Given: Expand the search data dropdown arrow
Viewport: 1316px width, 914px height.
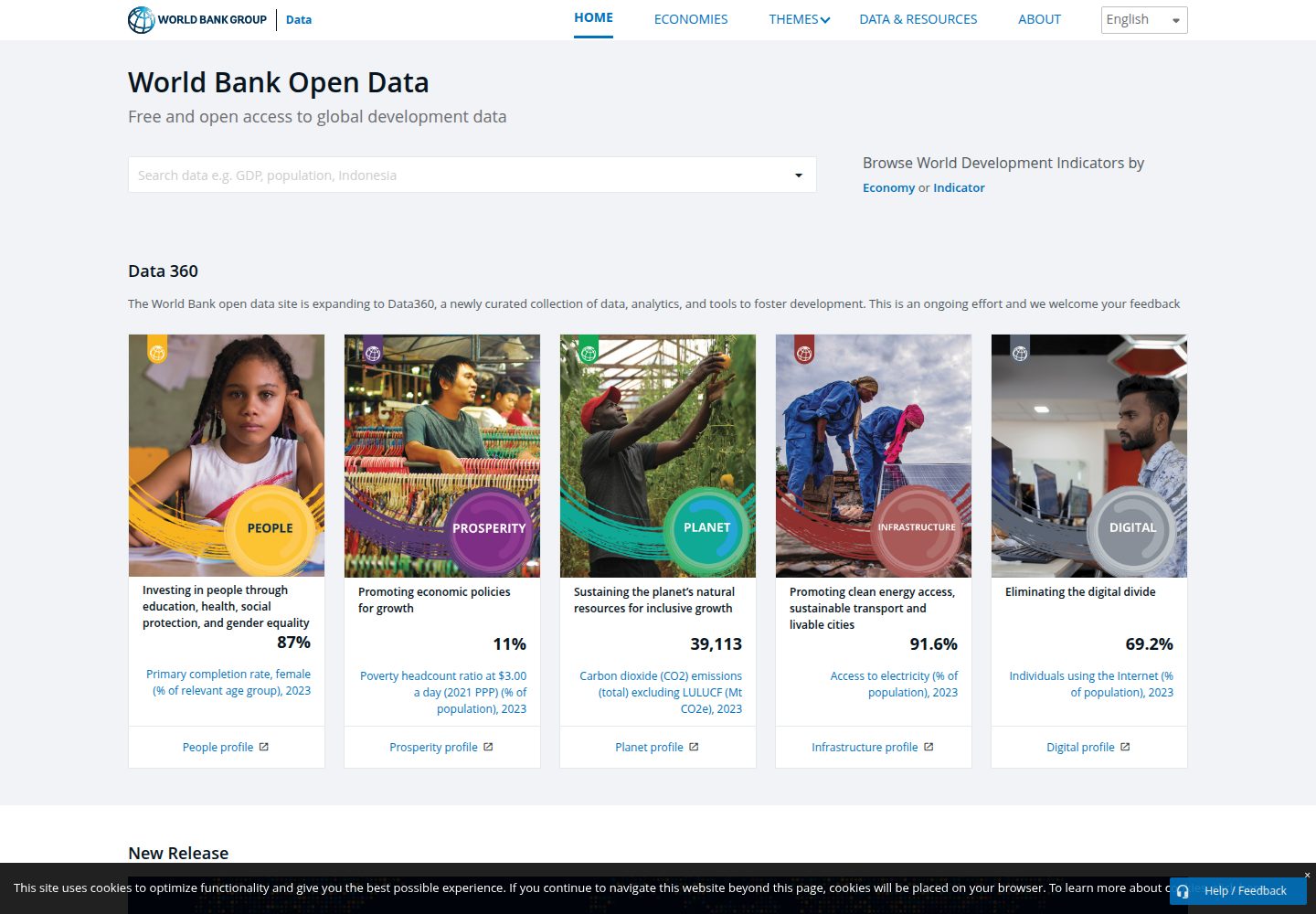Looking at the screenshot, I should (799, 175).
